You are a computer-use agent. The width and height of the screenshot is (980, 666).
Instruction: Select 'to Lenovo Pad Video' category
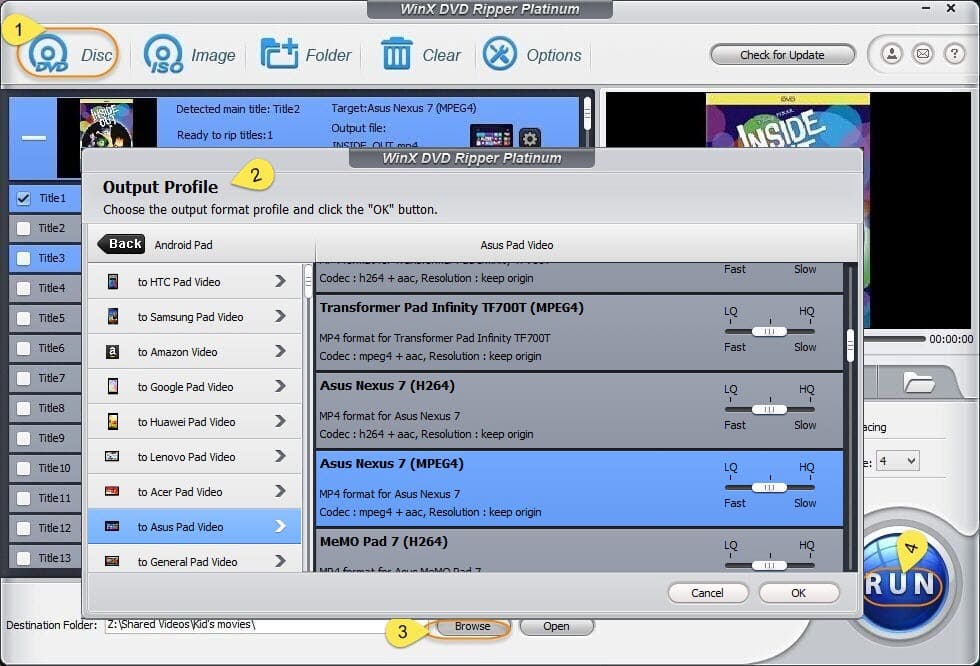point(194,457)
